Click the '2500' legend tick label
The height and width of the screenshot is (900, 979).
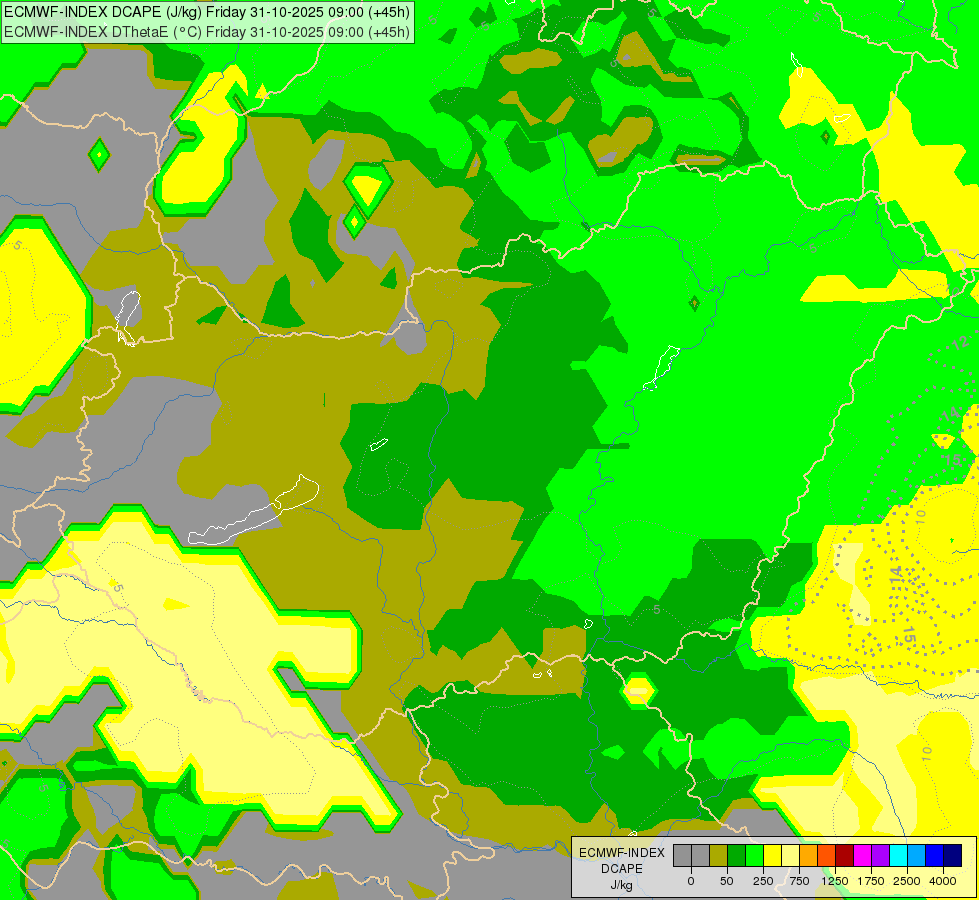[907, 881]
